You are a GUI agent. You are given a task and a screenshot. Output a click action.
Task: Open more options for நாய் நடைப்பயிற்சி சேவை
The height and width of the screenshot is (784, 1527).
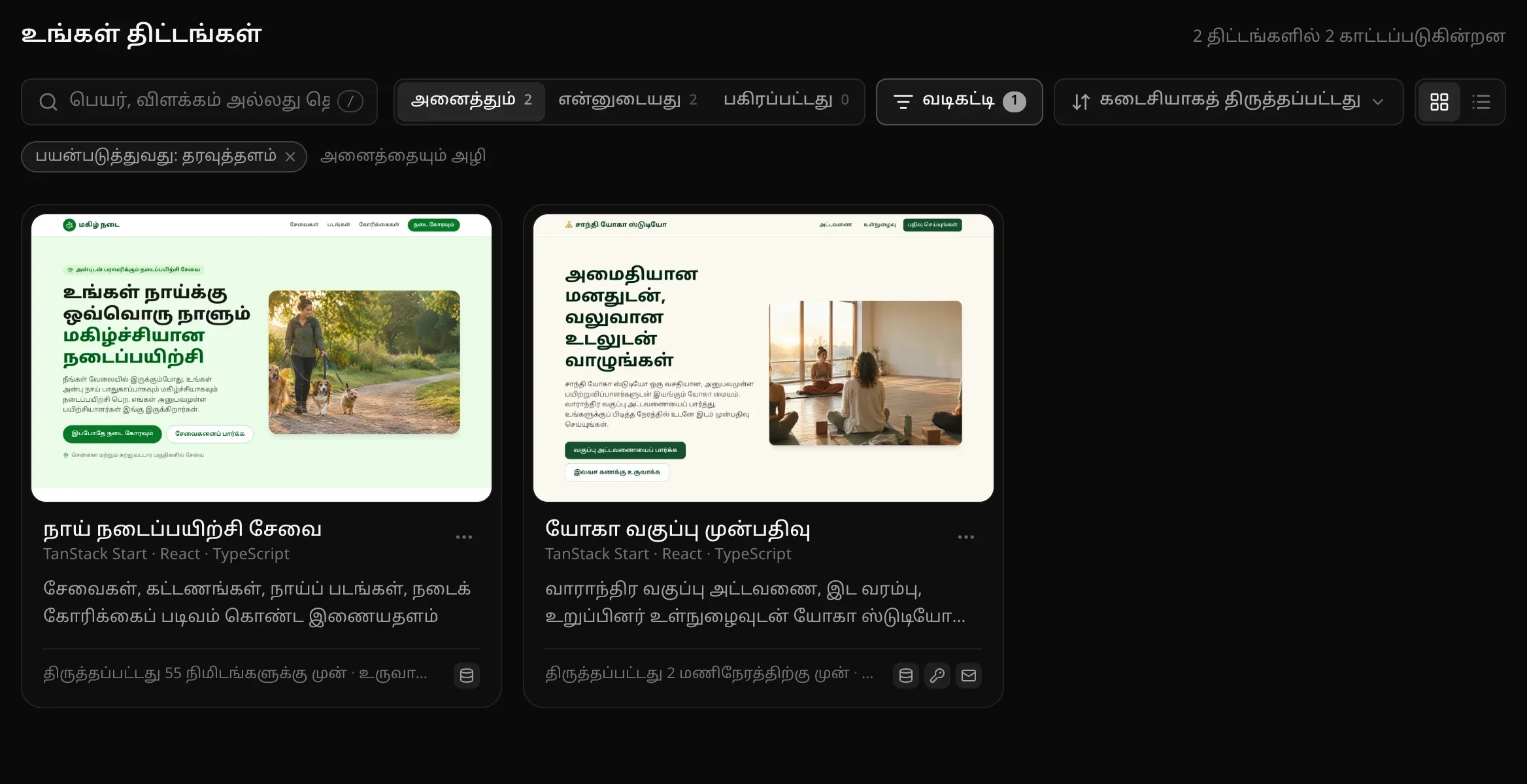464,537
